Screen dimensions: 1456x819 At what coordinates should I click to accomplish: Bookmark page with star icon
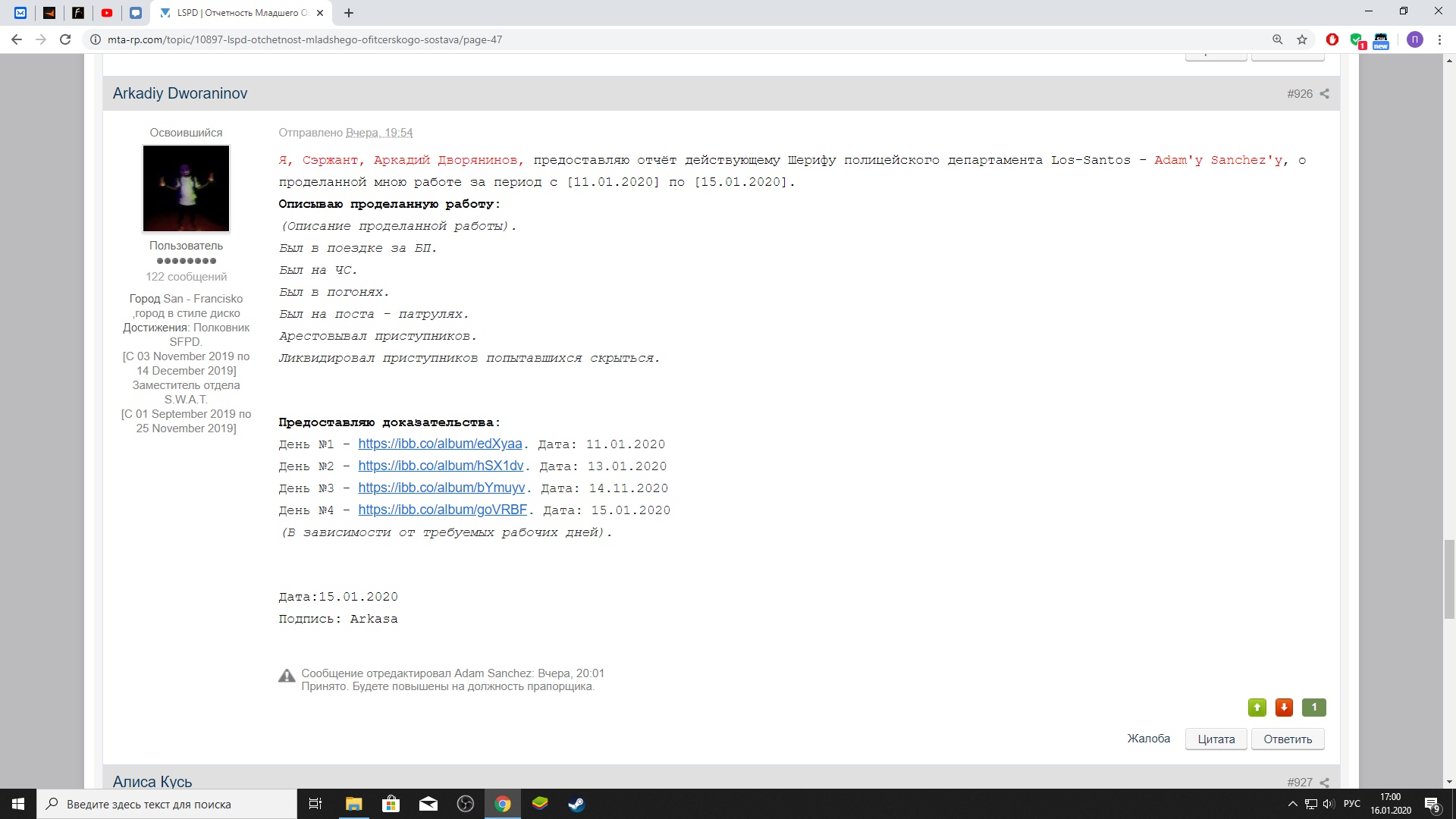tap(1302, 39)
